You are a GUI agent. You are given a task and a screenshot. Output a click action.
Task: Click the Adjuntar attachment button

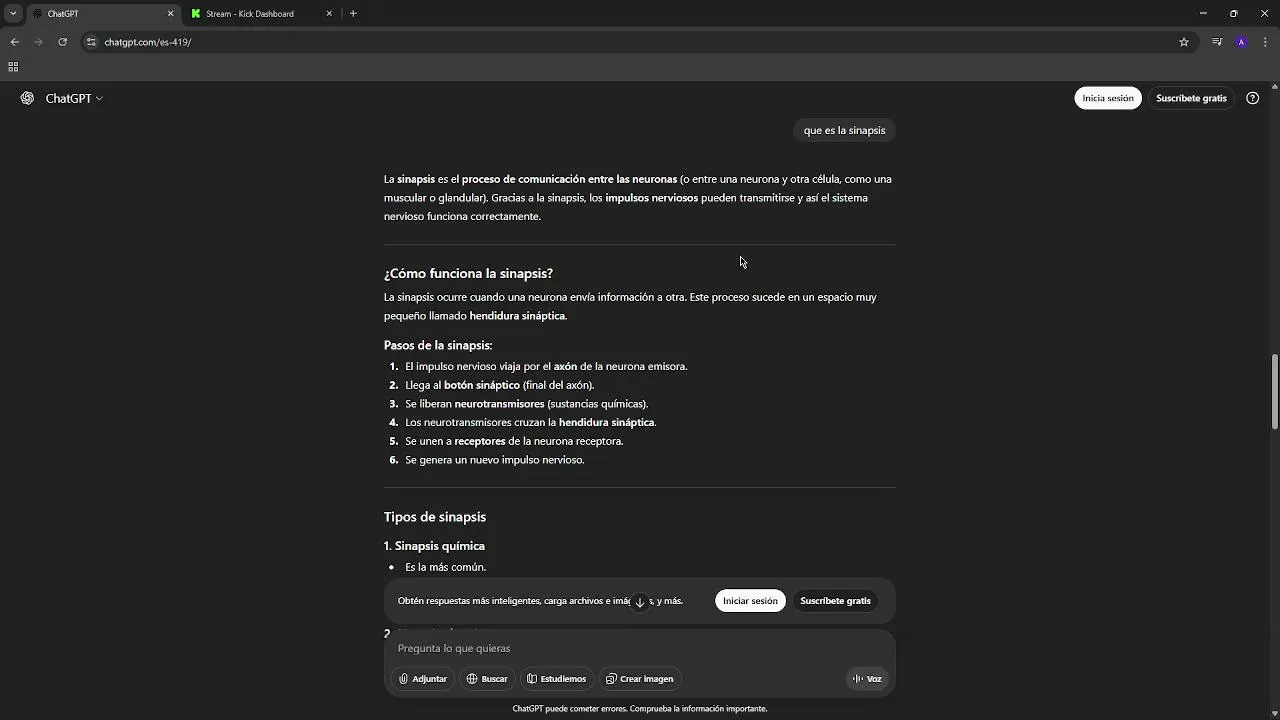coord(423,679)
